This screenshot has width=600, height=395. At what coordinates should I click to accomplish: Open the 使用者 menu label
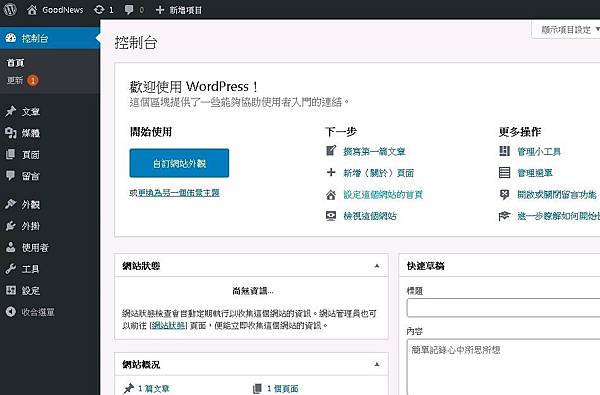point(35,248)
